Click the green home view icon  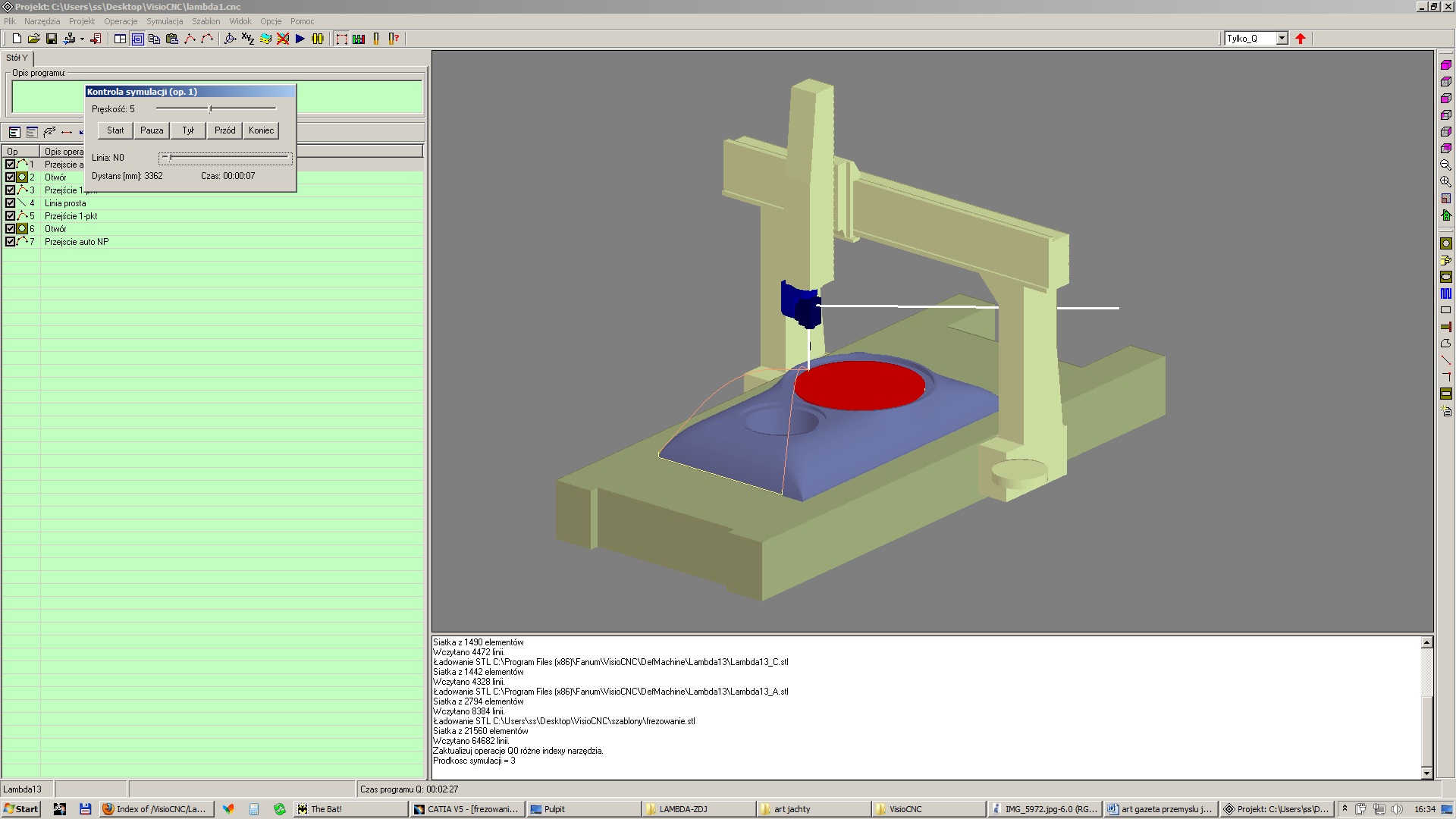(x=1445, y=215)
